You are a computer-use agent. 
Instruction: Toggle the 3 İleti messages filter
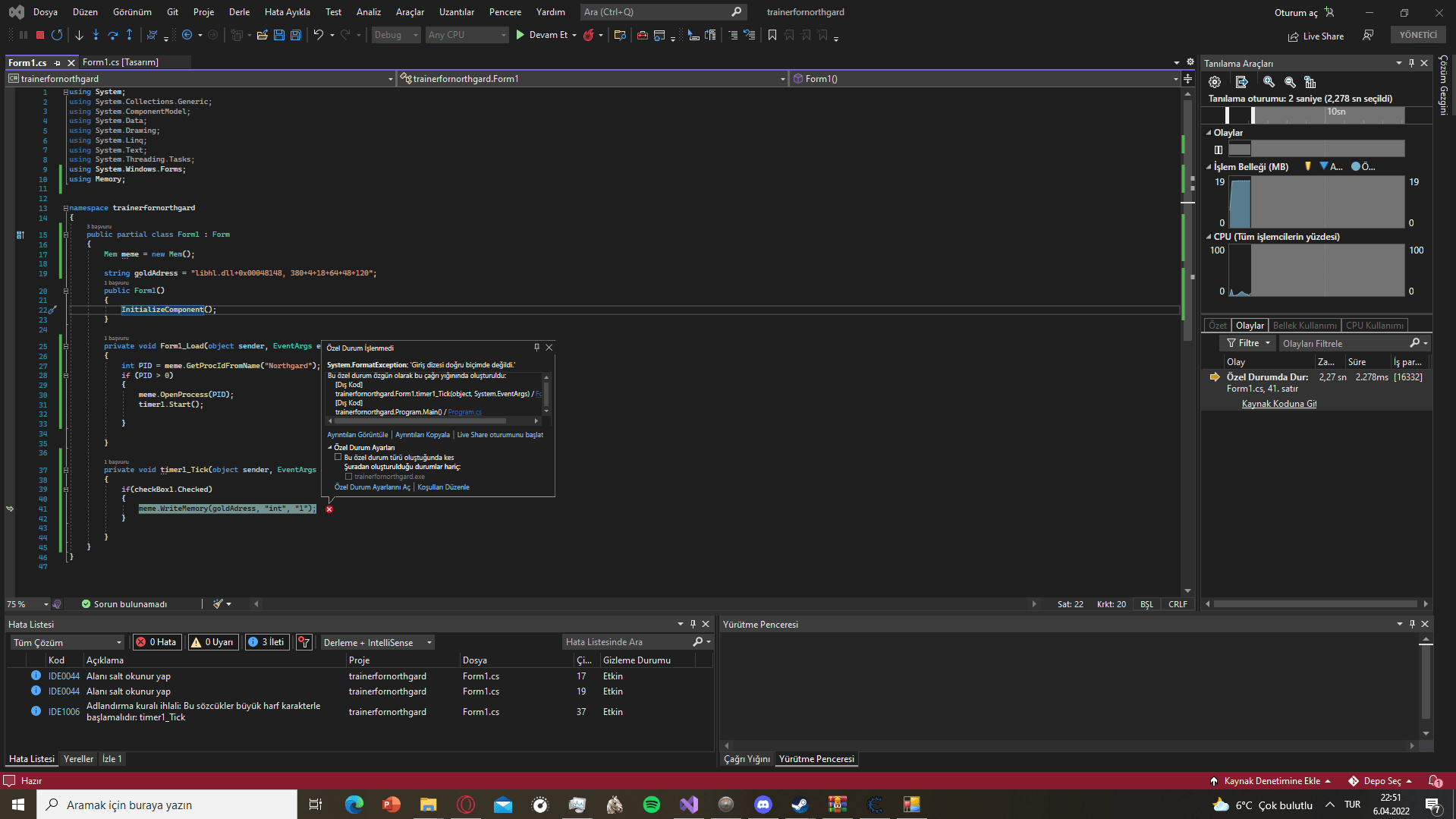coord(267,642)
